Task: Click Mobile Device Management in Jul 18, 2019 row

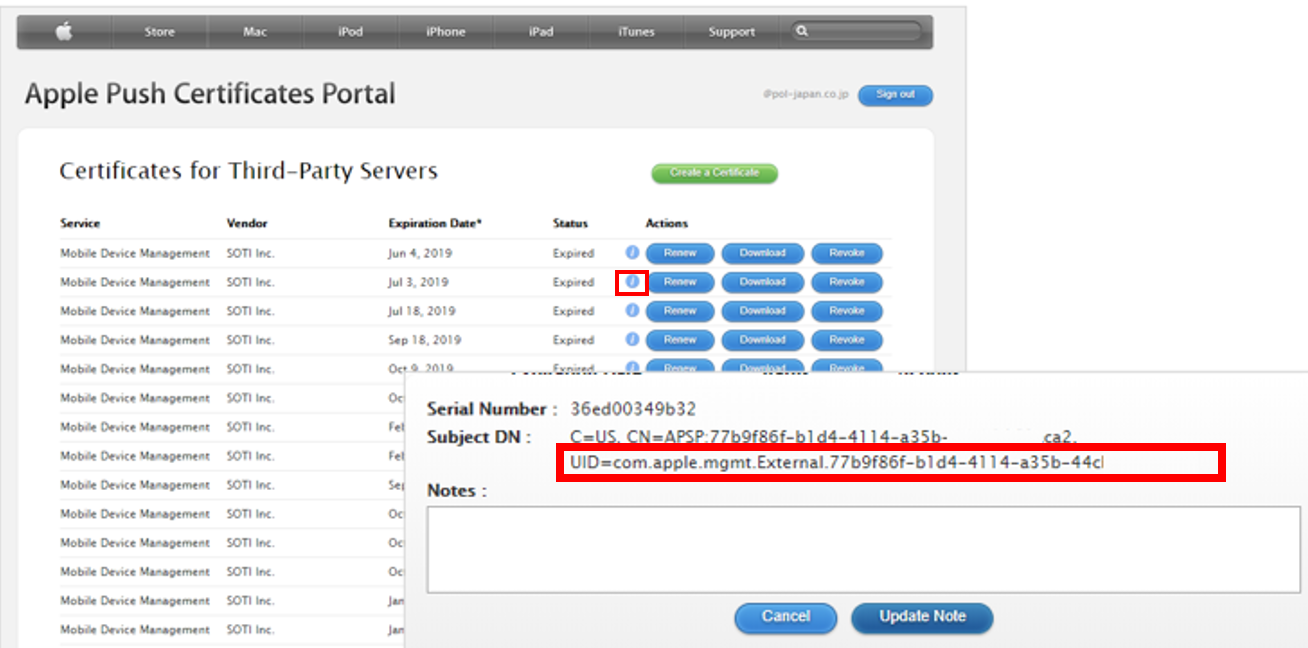Action: (135, 311)
